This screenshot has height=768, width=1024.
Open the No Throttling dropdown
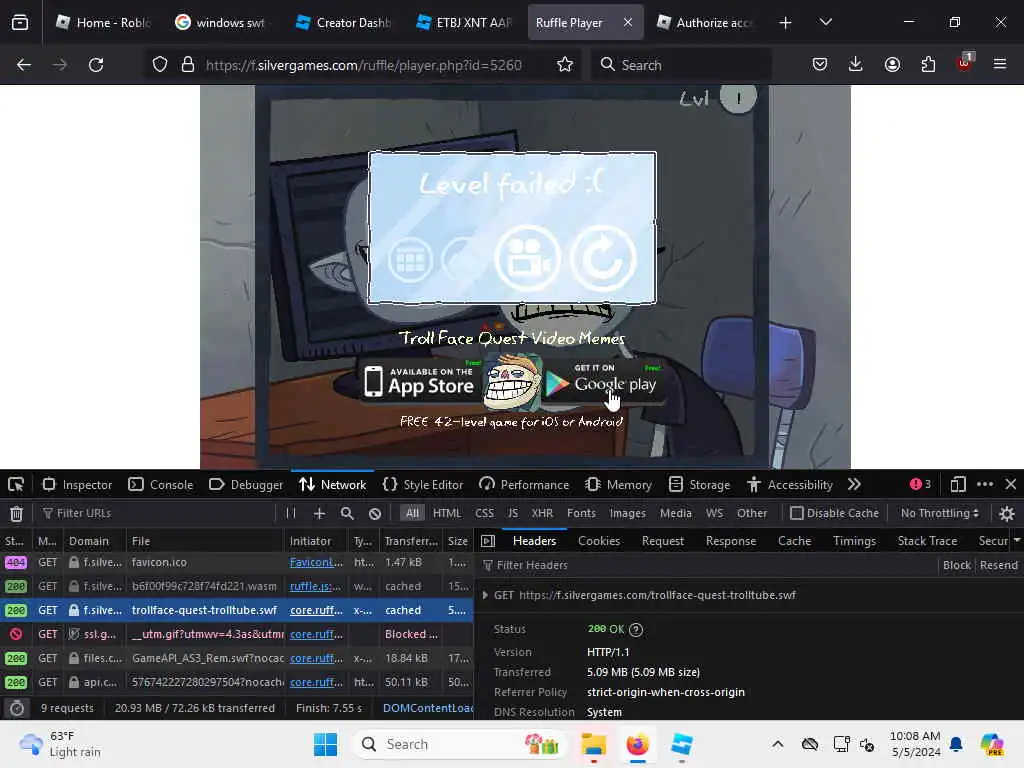point(939,513)
